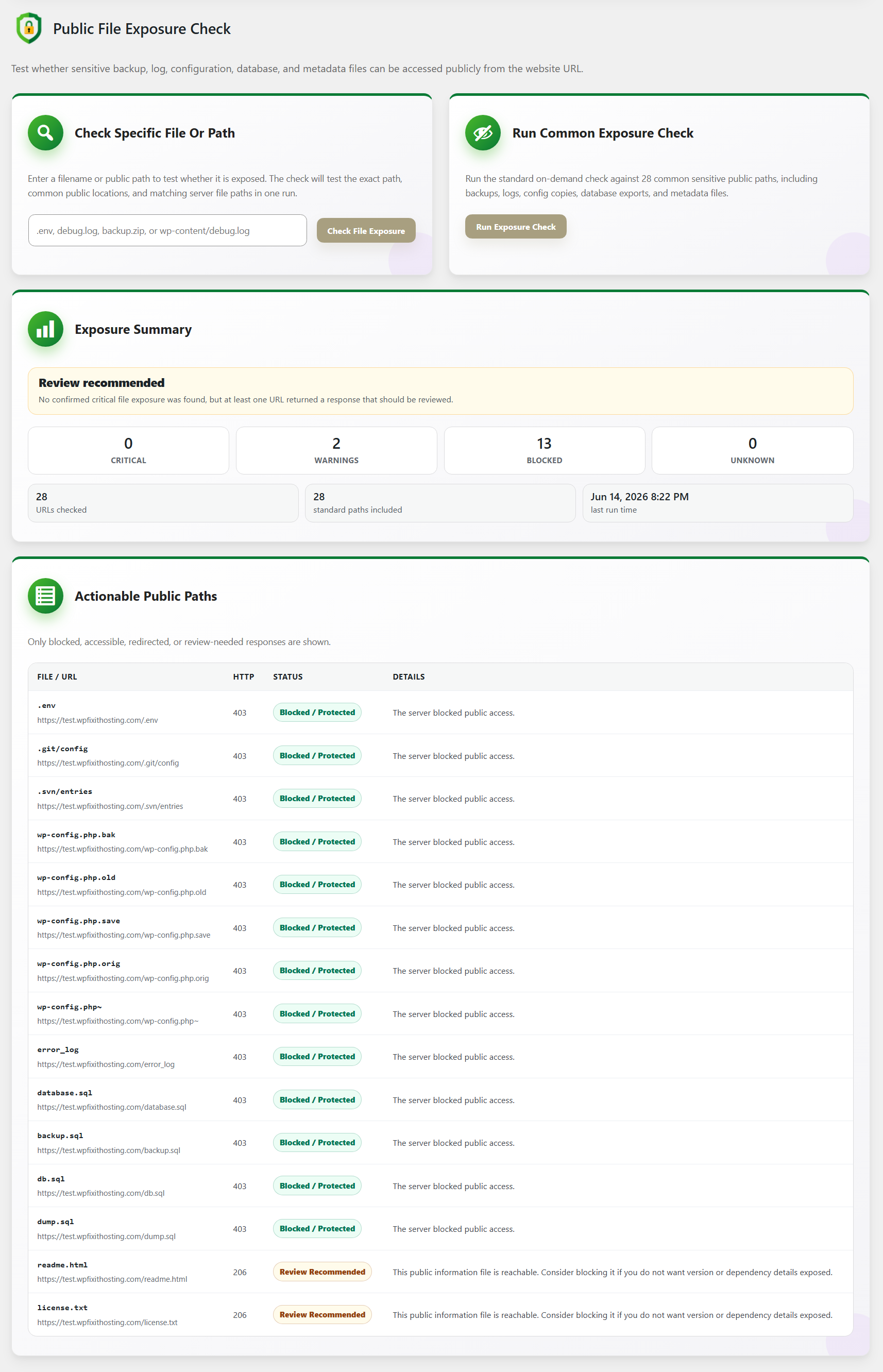Viewport: 883px width, 1372px height.
Task: Click the bar chart Exposure Summary icon
Action: (45, 329)
